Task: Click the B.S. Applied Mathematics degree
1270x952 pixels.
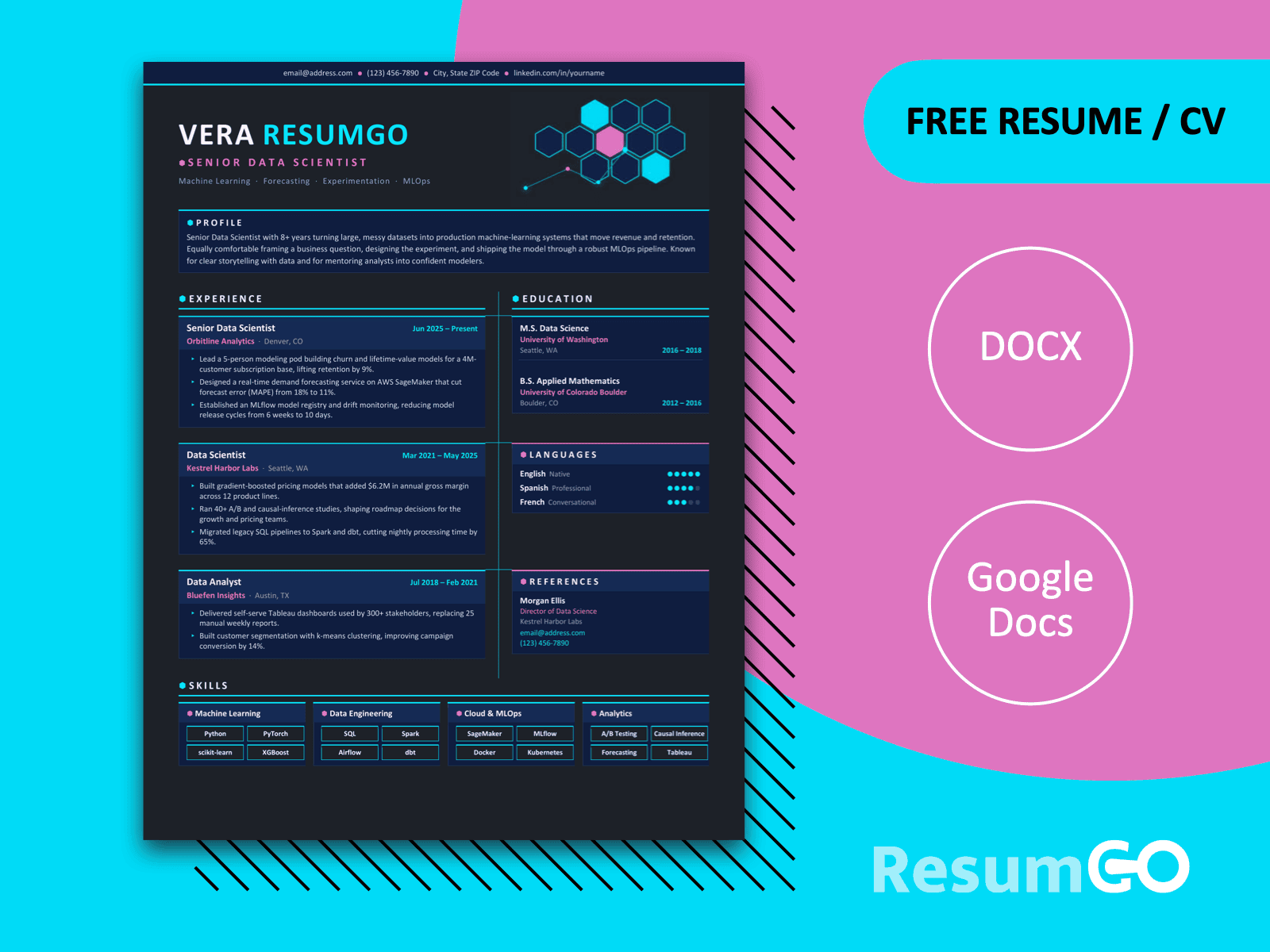Action: [570, 381]
